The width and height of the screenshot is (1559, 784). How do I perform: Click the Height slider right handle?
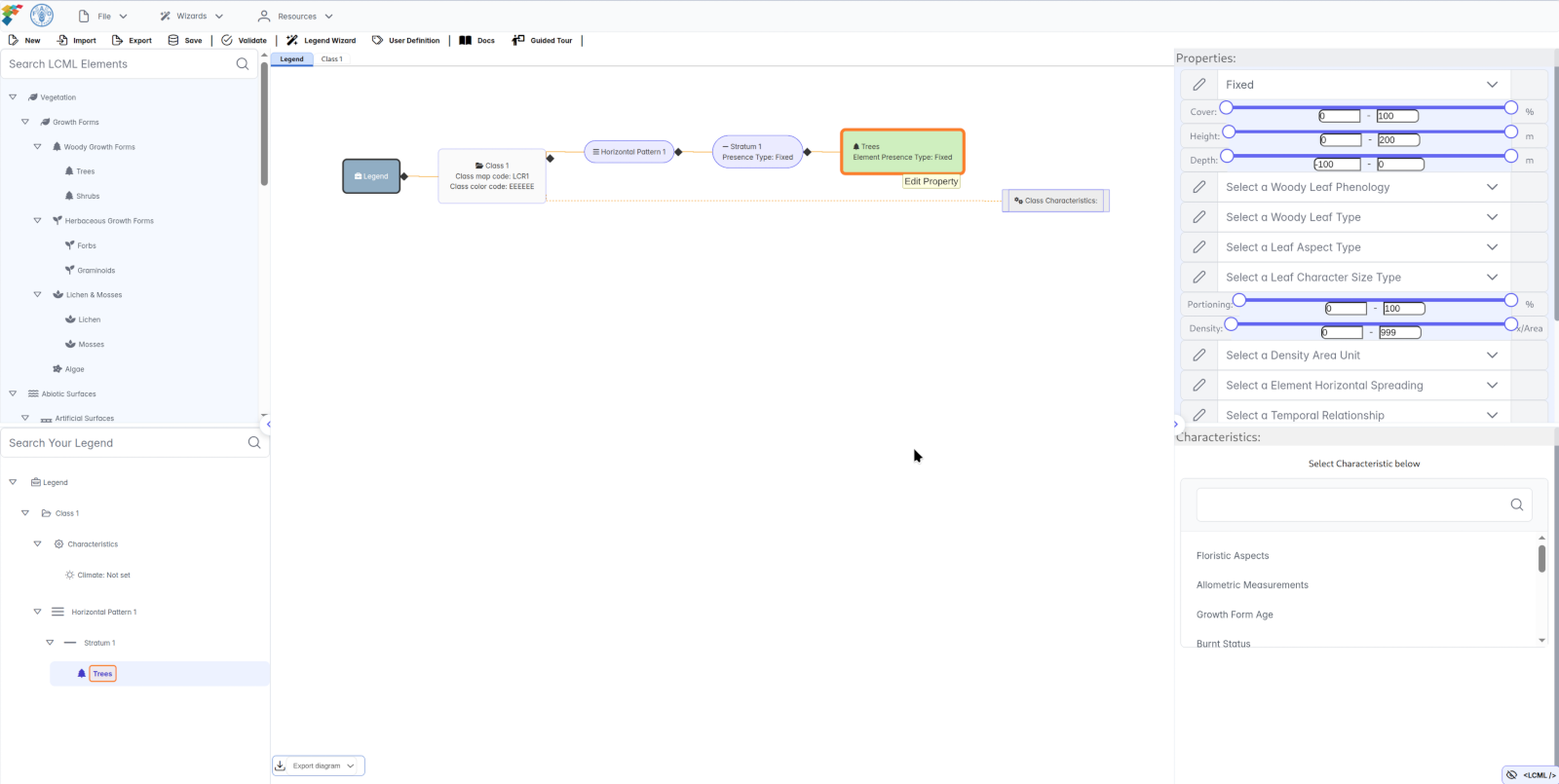click(x=1511, y=131)
